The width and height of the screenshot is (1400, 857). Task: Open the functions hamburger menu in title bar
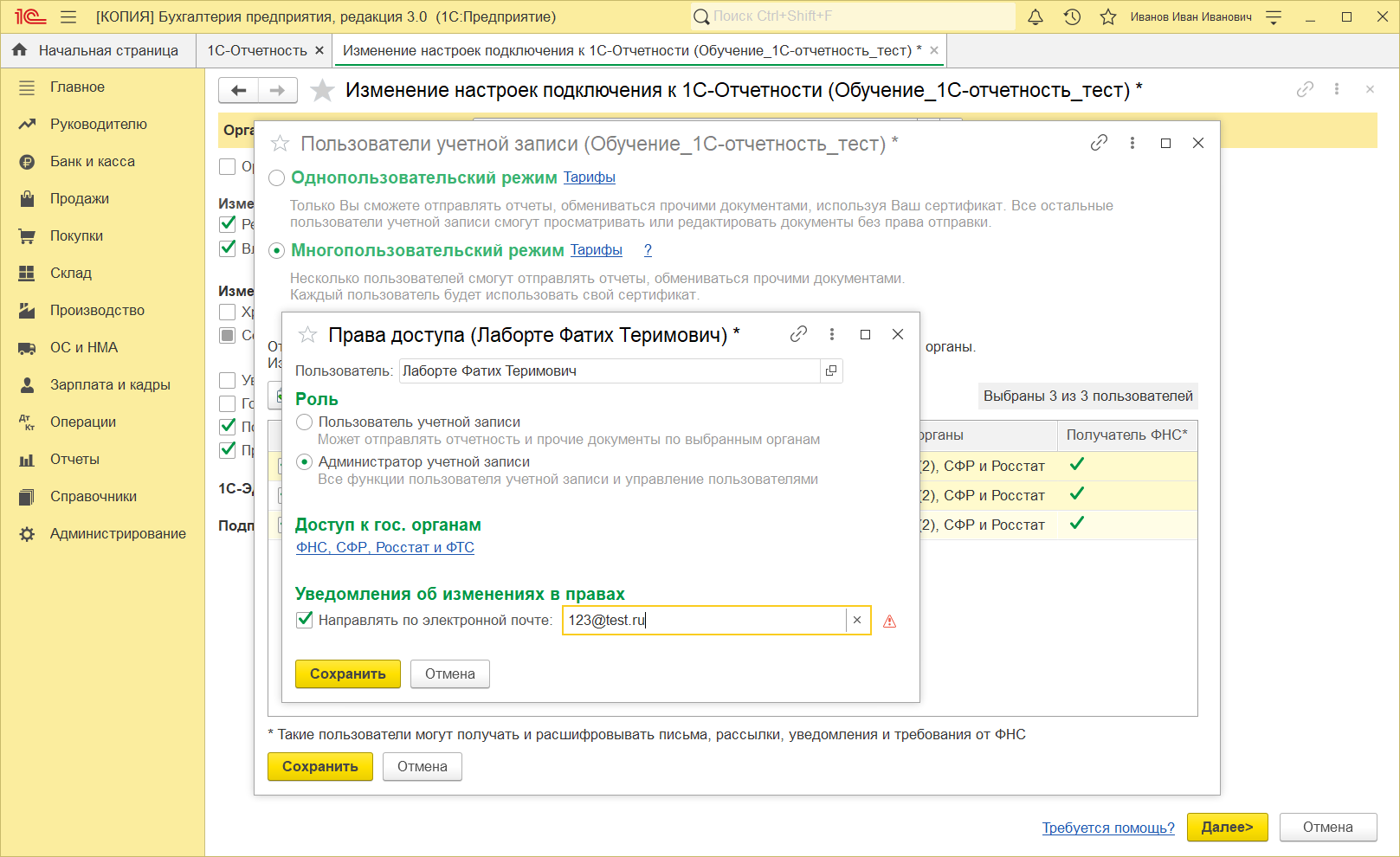pyautogui.click(x=68, y=16)
